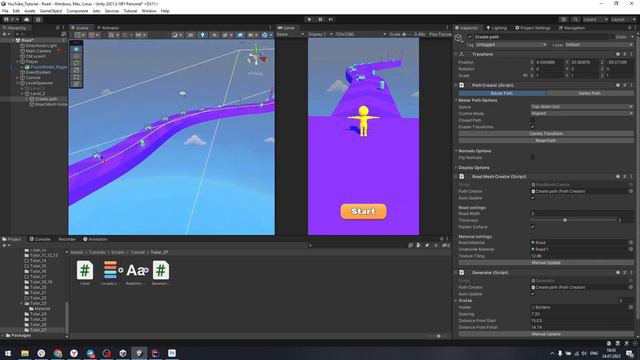Select the View hand tool in the Scene overlay

click(76, 49)
